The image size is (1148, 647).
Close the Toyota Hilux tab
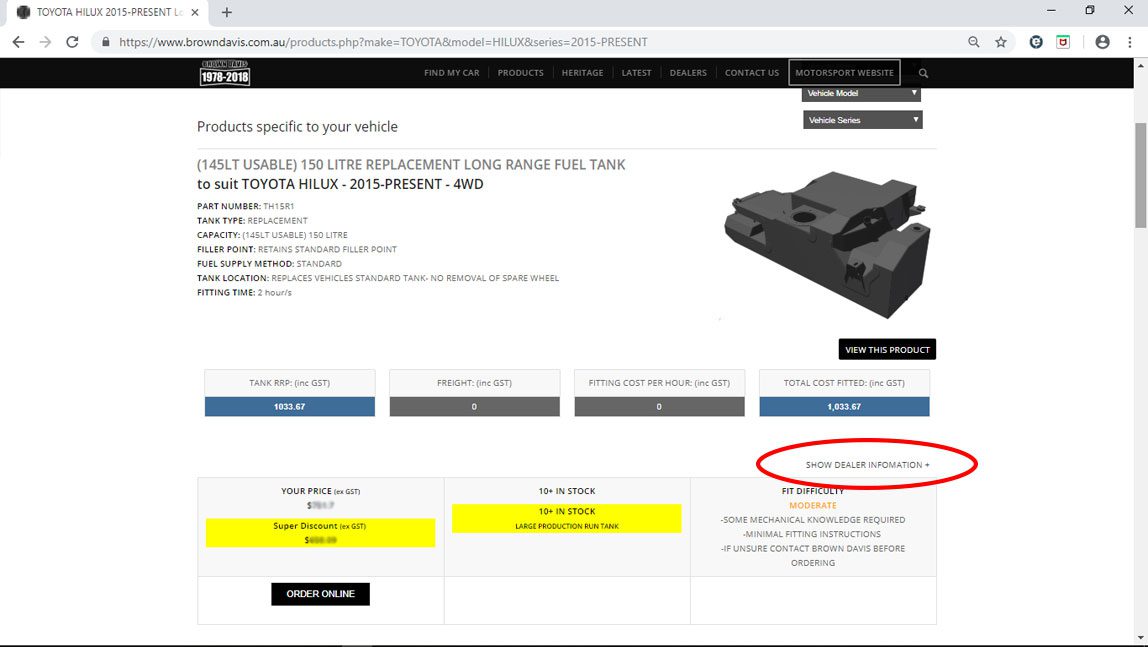coord(195,12)
